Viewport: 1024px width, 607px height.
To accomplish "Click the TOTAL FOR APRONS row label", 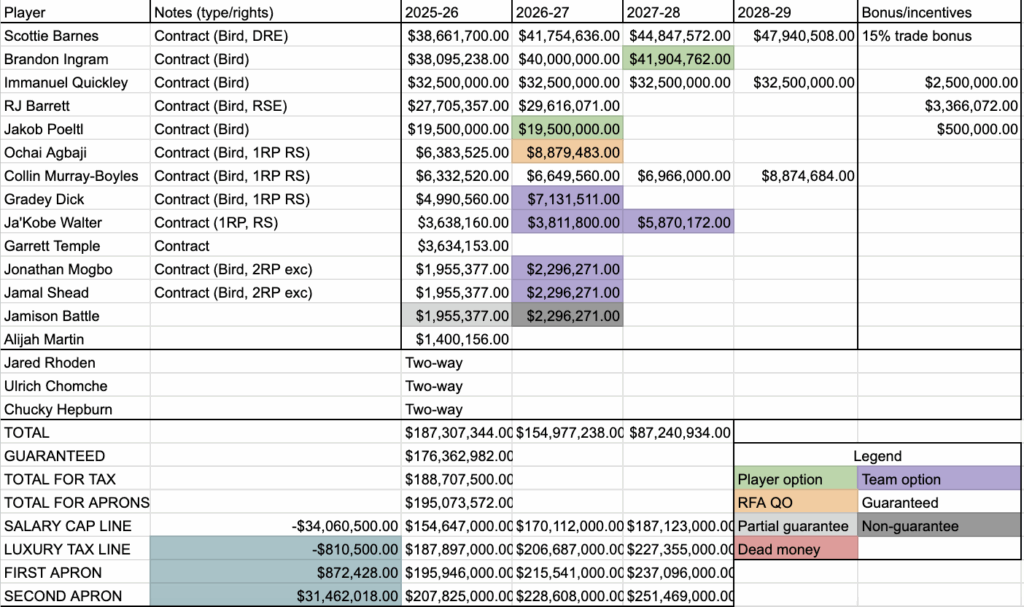I will point(75,502).
